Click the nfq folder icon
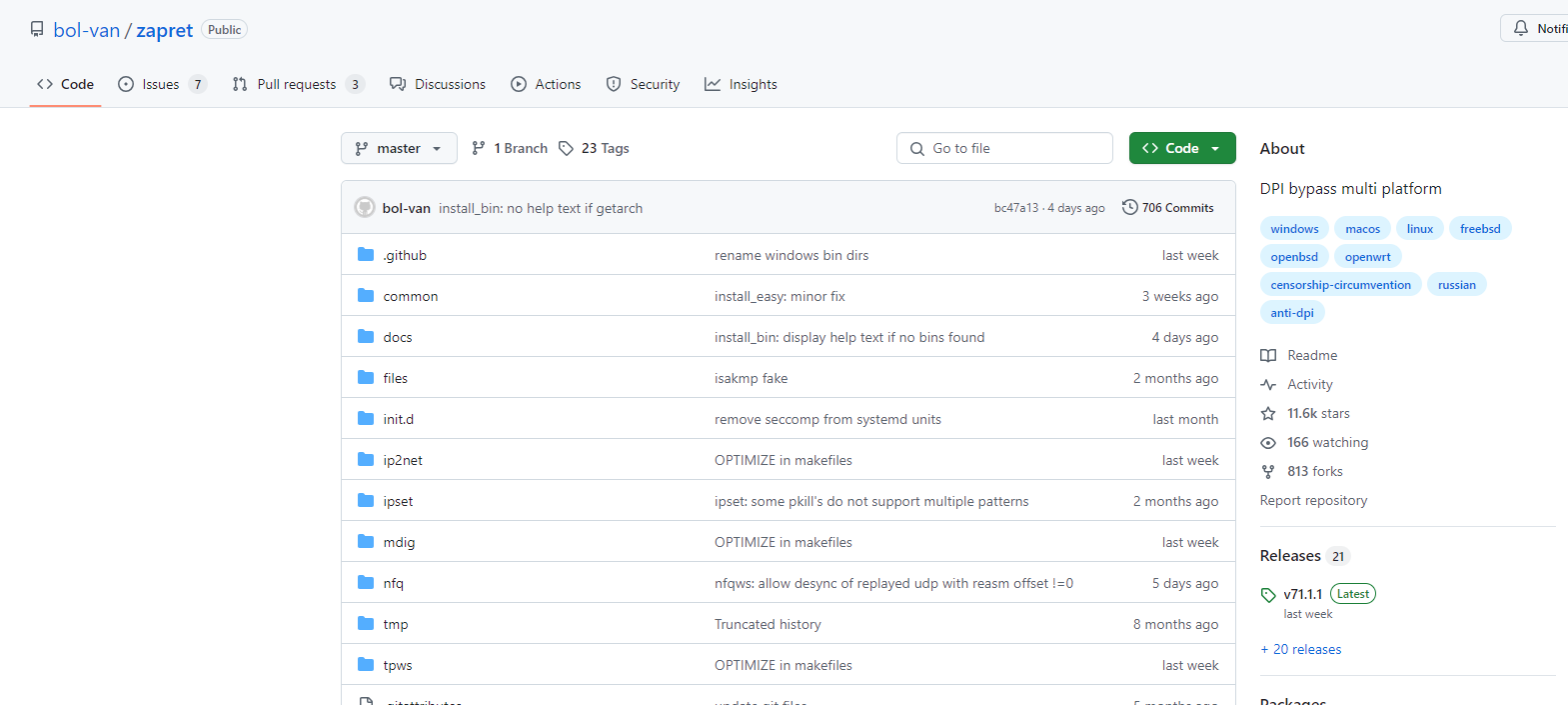This screenshot has height=705, width=1568. (366, 583)
